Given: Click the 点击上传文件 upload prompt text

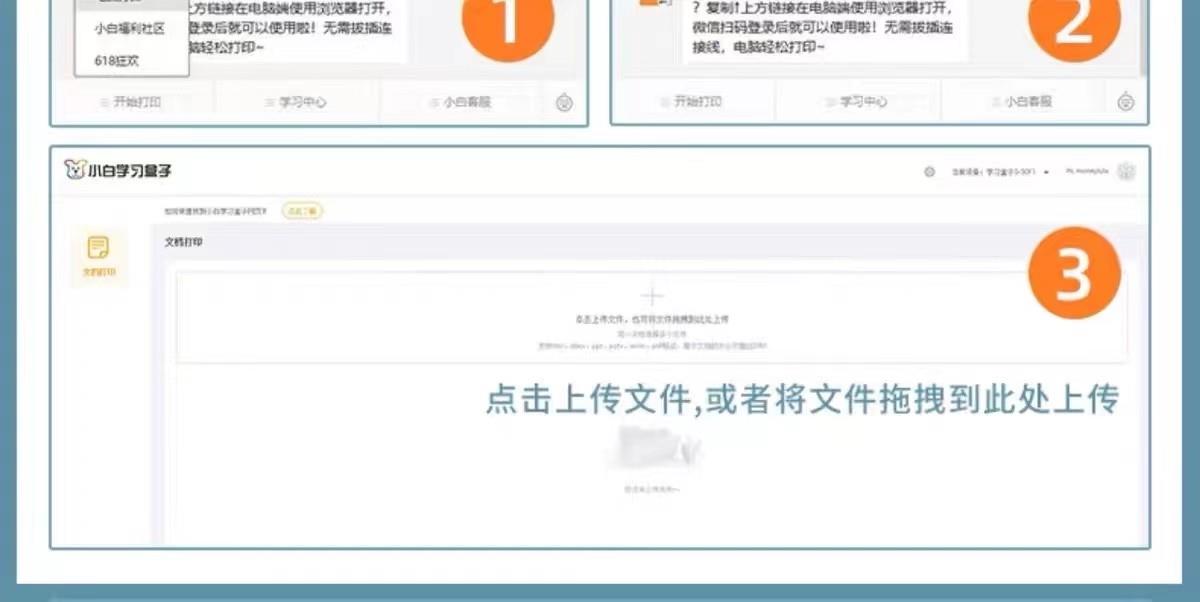Looking at the screenshot, I should tap(652, 320).
